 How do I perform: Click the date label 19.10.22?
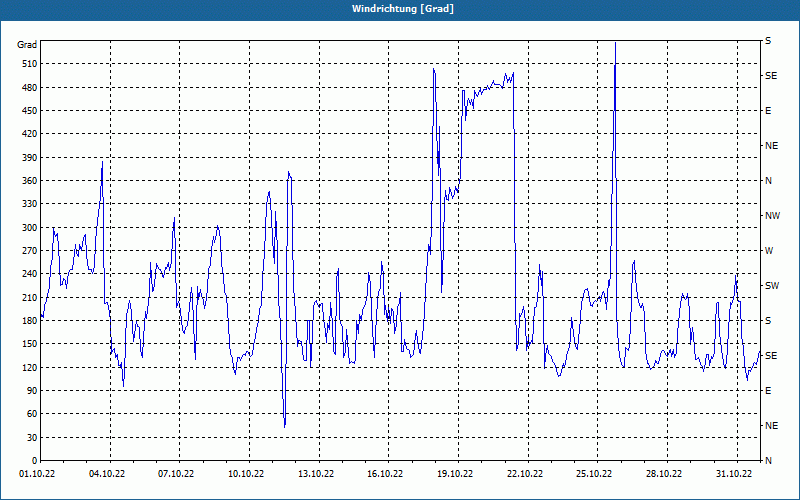pyautogui.click(x=455, y=474)
